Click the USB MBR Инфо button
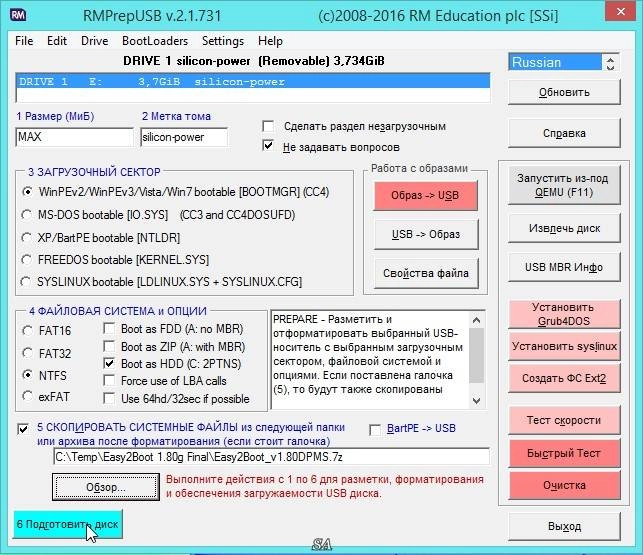This screenshot has height=555, width=643. click(x=564, y=267)
